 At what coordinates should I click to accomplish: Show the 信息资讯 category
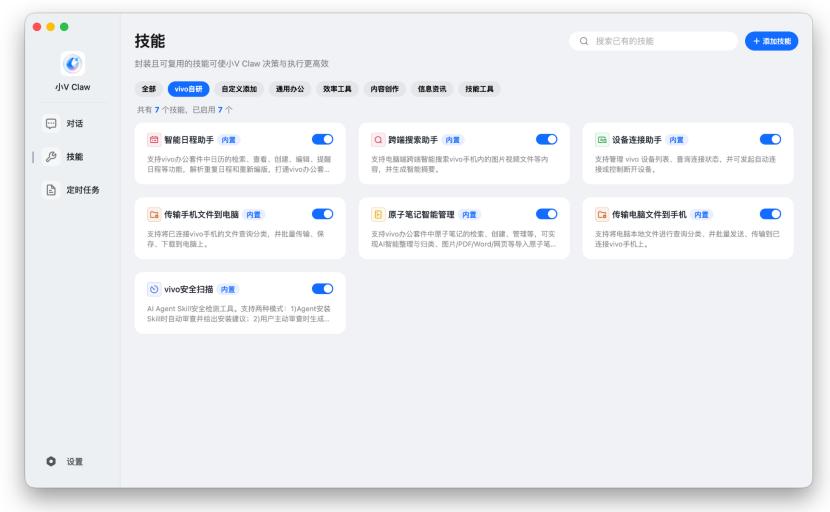pos(432,89)
